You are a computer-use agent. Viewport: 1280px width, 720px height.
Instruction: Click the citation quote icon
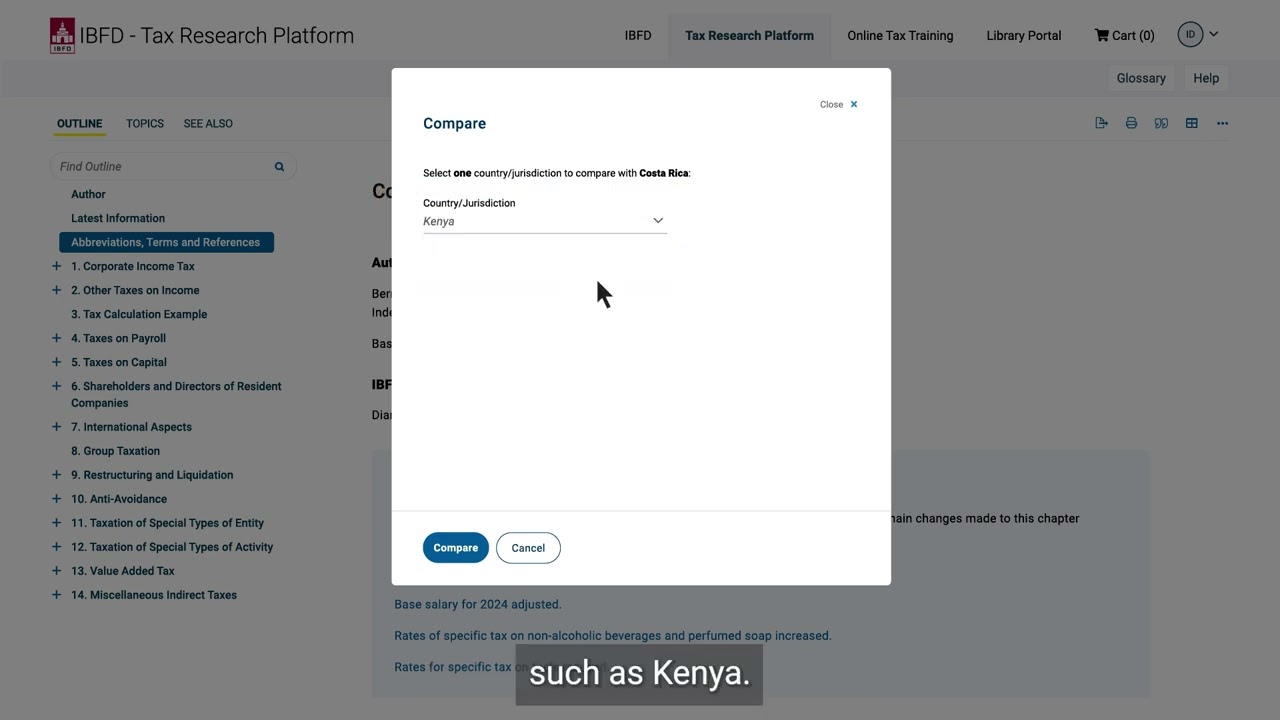point(1161,123)
